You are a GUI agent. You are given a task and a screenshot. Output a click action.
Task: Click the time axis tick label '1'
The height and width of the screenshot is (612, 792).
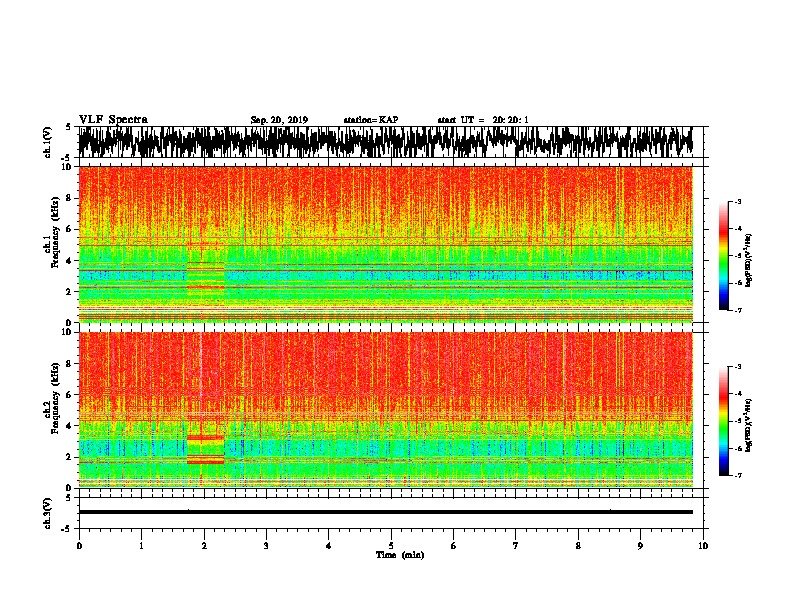pos(141,546)
